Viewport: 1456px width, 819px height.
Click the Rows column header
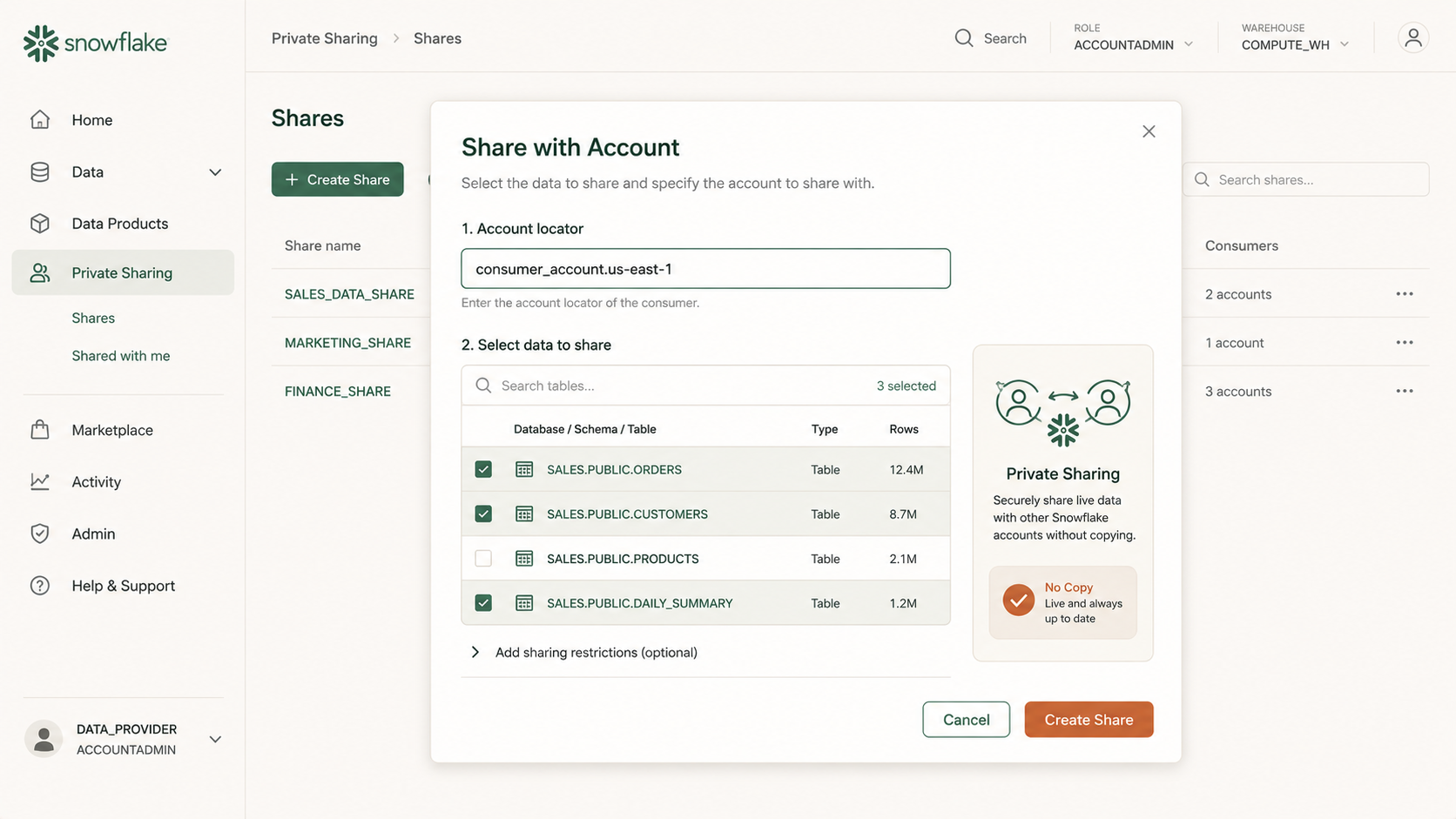(x=904, y=429)
